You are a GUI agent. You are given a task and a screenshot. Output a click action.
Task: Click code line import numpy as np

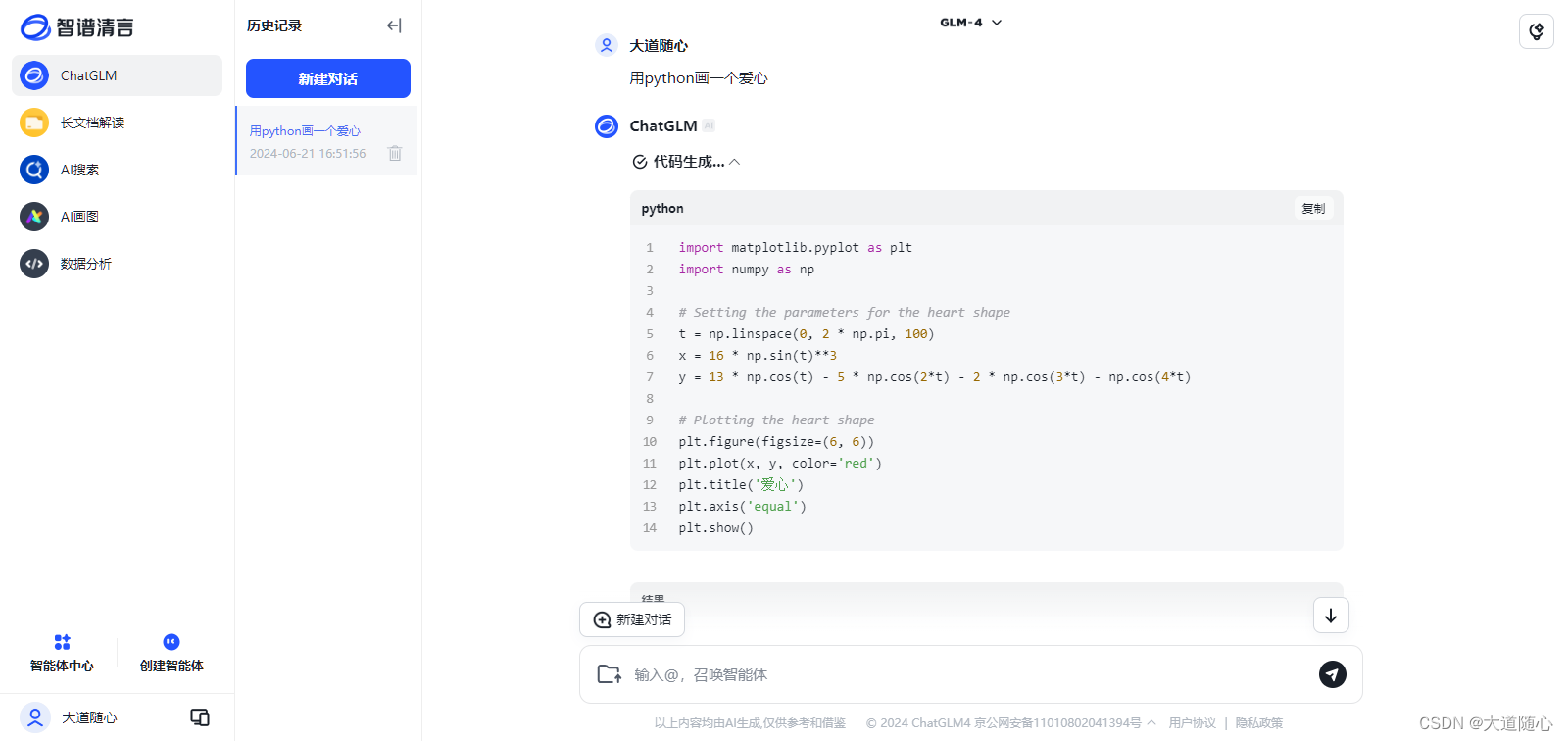tap(747, 270)
